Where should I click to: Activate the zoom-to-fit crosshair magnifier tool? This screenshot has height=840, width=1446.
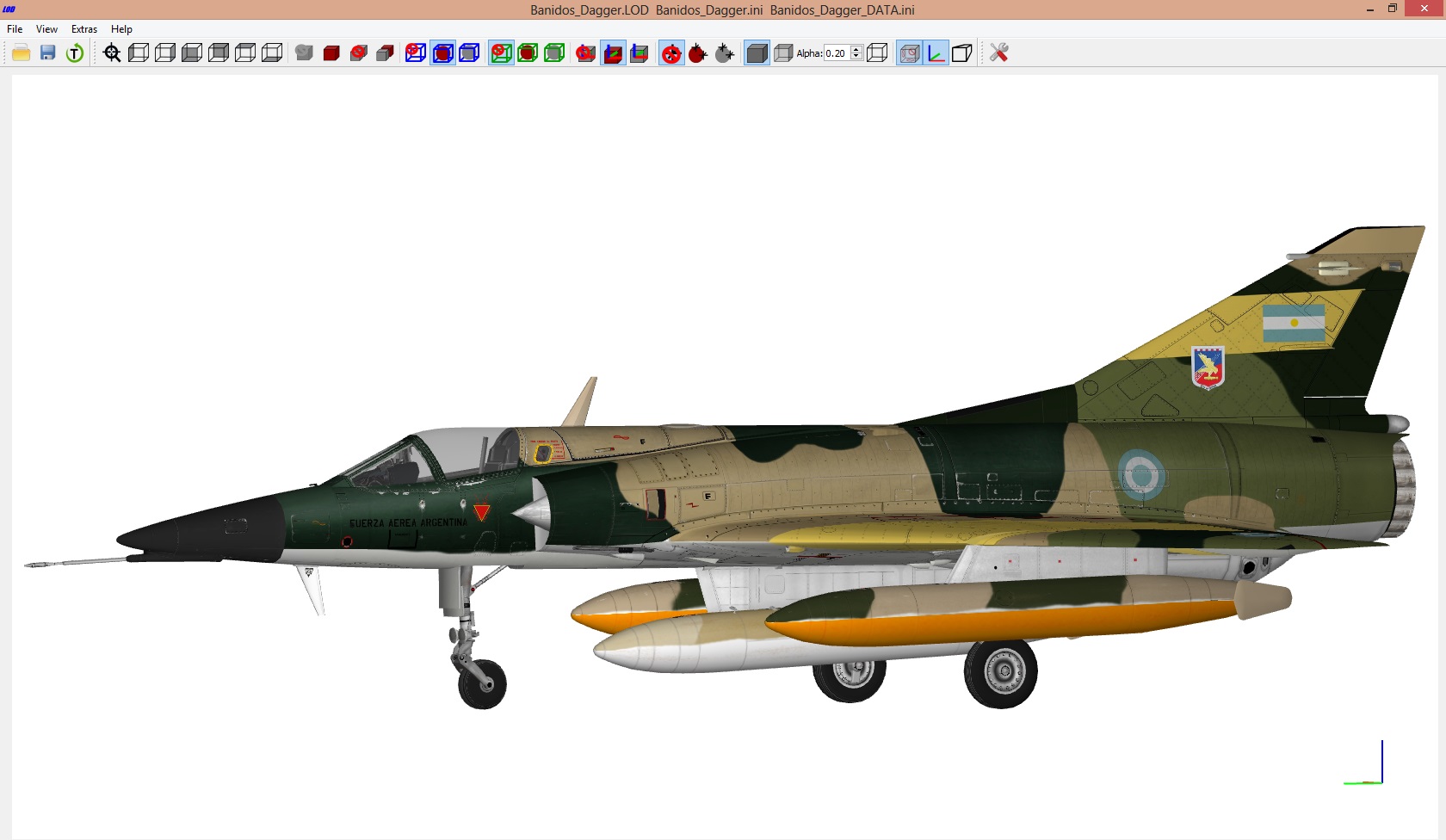112,52
